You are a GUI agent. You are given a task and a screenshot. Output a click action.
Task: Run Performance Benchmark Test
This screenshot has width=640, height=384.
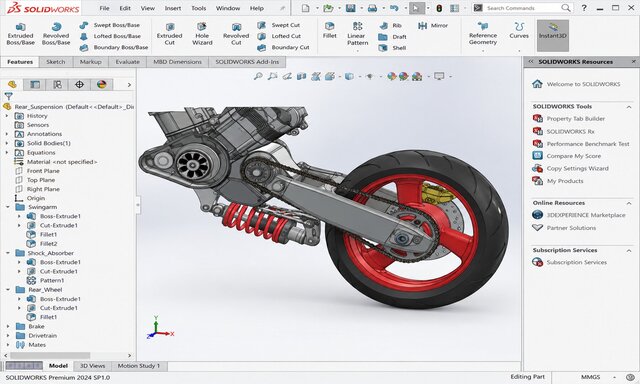coord(581,144)
